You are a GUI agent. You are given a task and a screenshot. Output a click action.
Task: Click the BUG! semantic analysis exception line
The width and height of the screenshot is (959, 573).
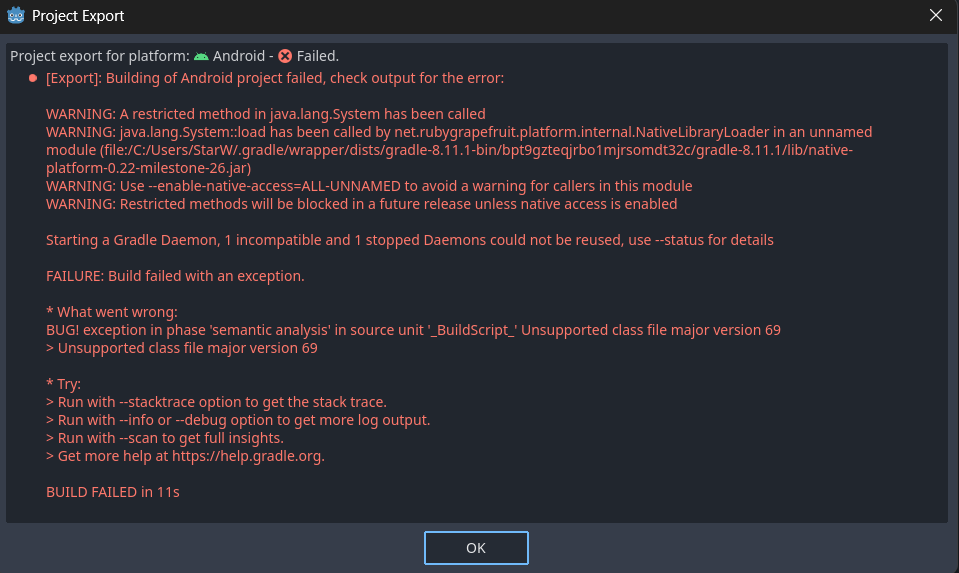point(413,330)
